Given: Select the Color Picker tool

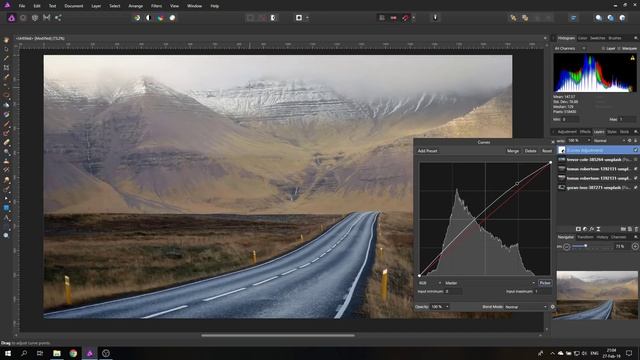Looking at the screenshot, I should pyautogui.click(x=6, y=58).
